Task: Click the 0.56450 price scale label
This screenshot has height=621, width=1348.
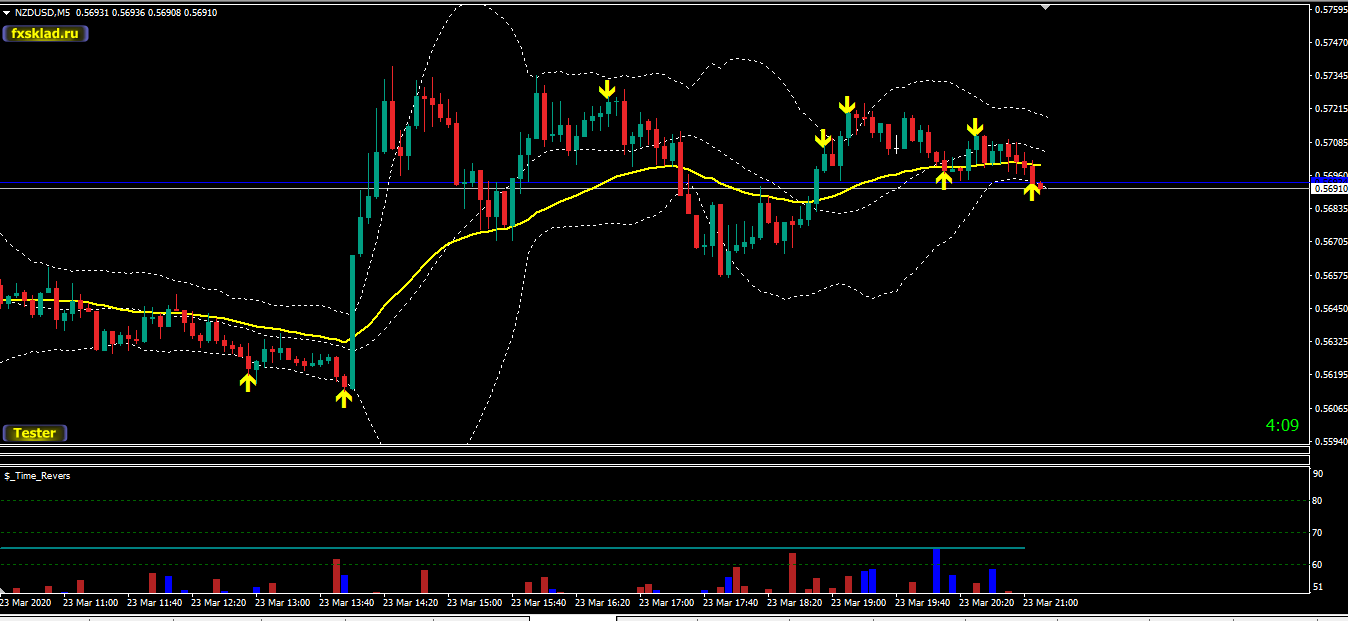Action: pos(1331,309)
